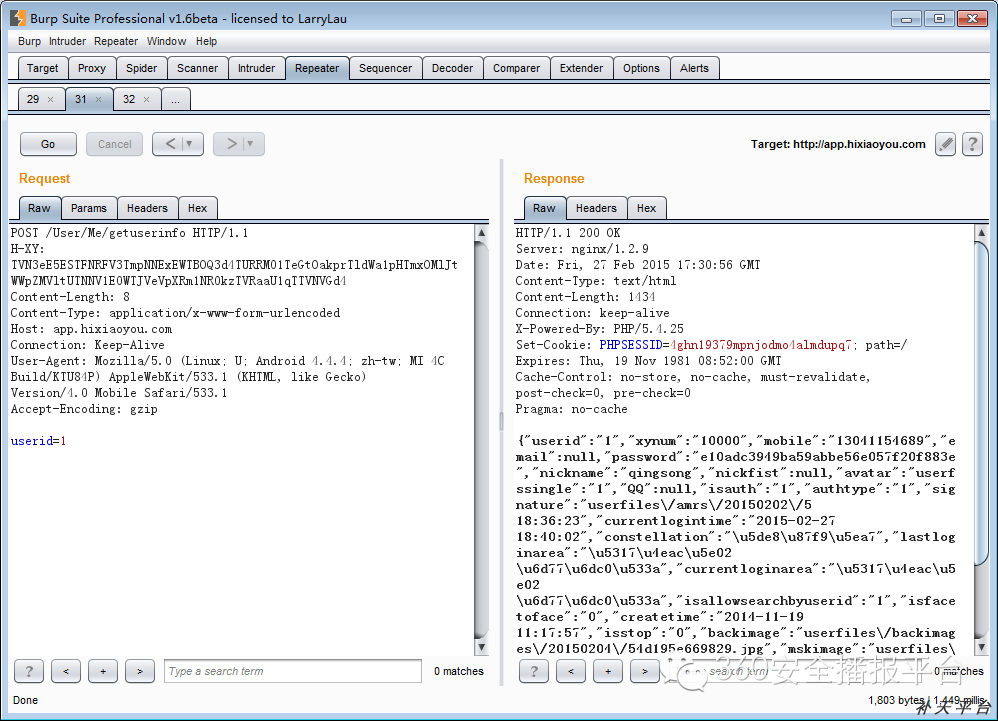Close Repeater tab 31
998x721 pixels.
click(98, 99)
